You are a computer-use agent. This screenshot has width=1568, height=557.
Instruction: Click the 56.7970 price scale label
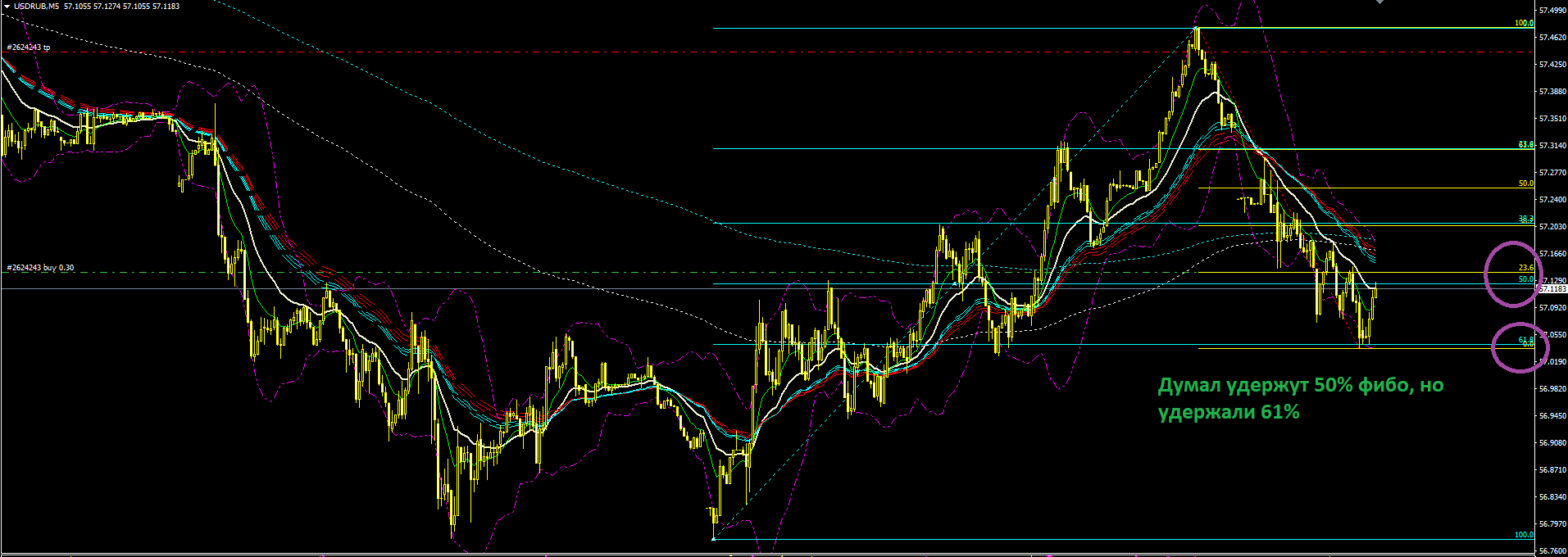click(x=1552, y=524)
